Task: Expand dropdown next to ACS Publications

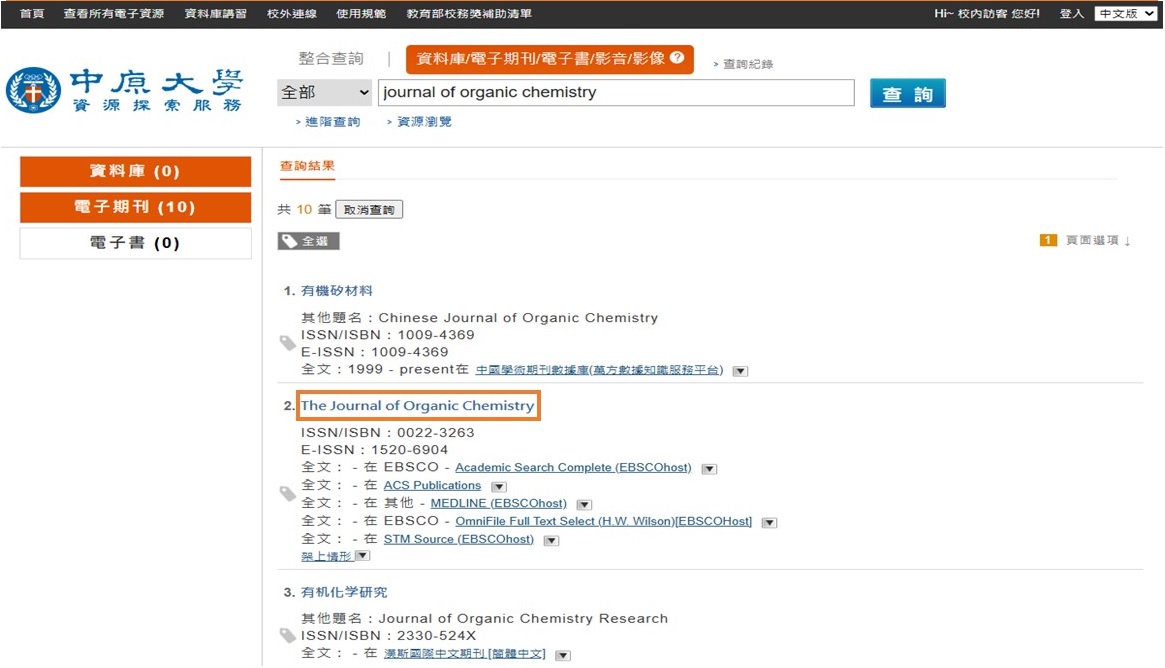Action: [x=499, y=487]
